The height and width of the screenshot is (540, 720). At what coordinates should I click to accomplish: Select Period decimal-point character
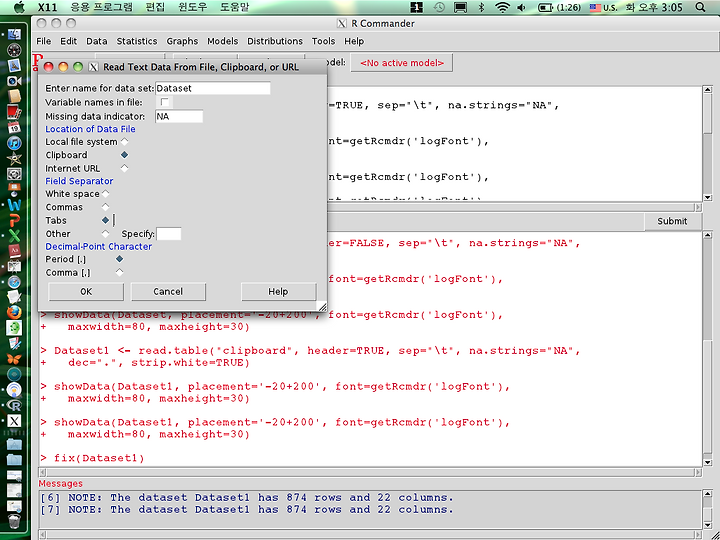coord(119,259)
